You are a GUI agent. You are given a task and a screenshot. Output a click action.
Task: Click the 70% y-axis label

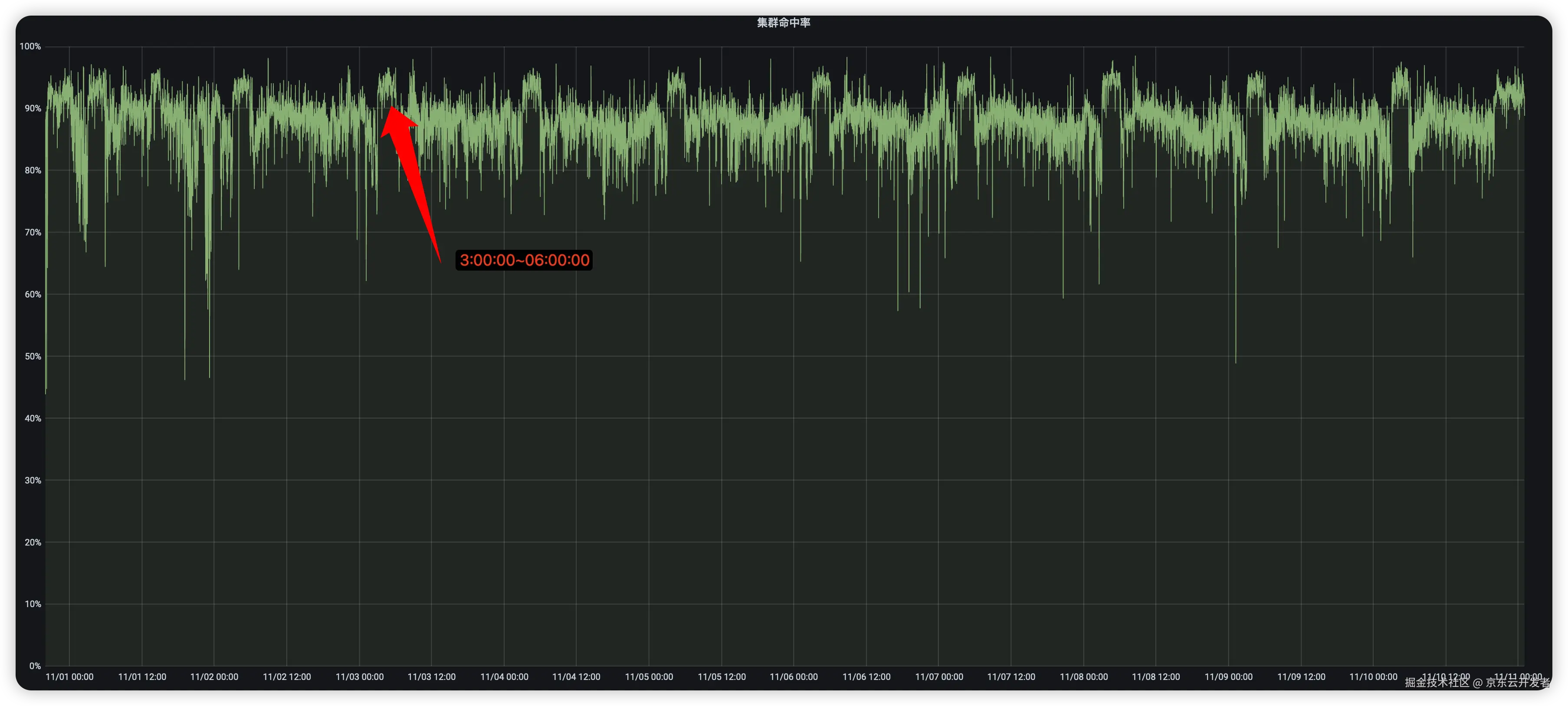click(x=33, y=232)
